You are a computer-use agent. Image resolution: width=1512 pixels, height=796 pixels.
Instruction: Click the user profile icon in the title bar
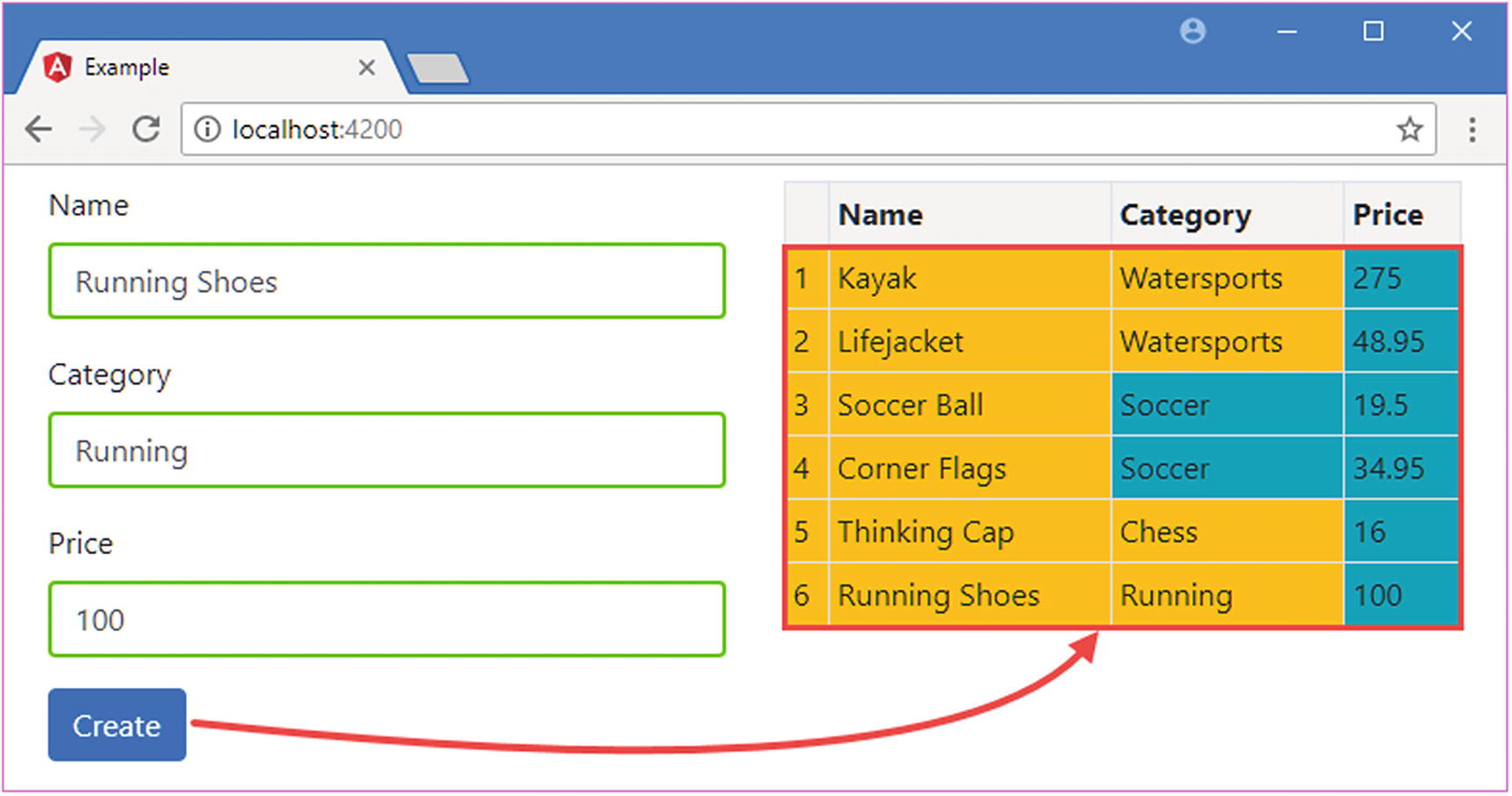click(x=1192, y=32)
